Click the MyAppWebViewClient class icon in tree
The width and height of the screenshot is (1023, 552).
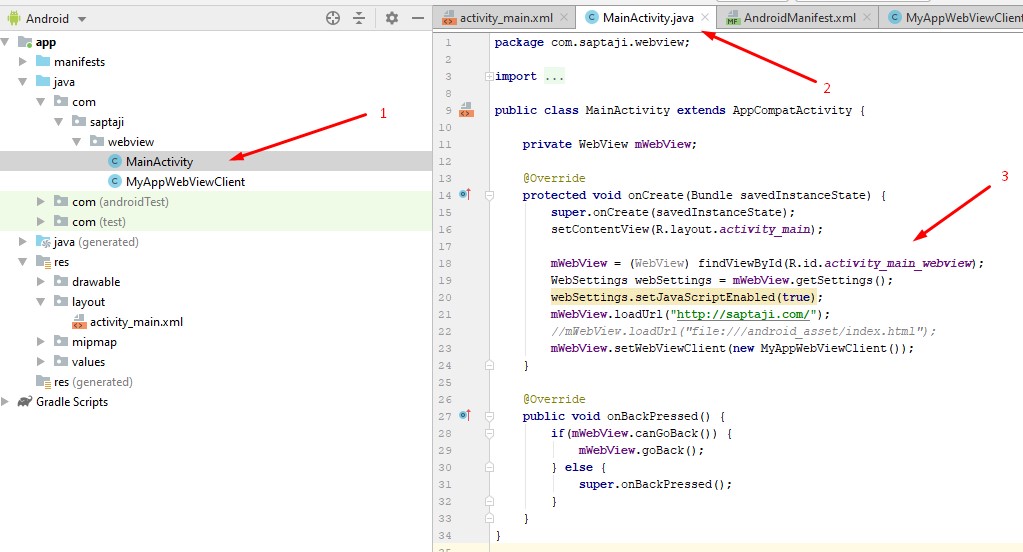115,181
